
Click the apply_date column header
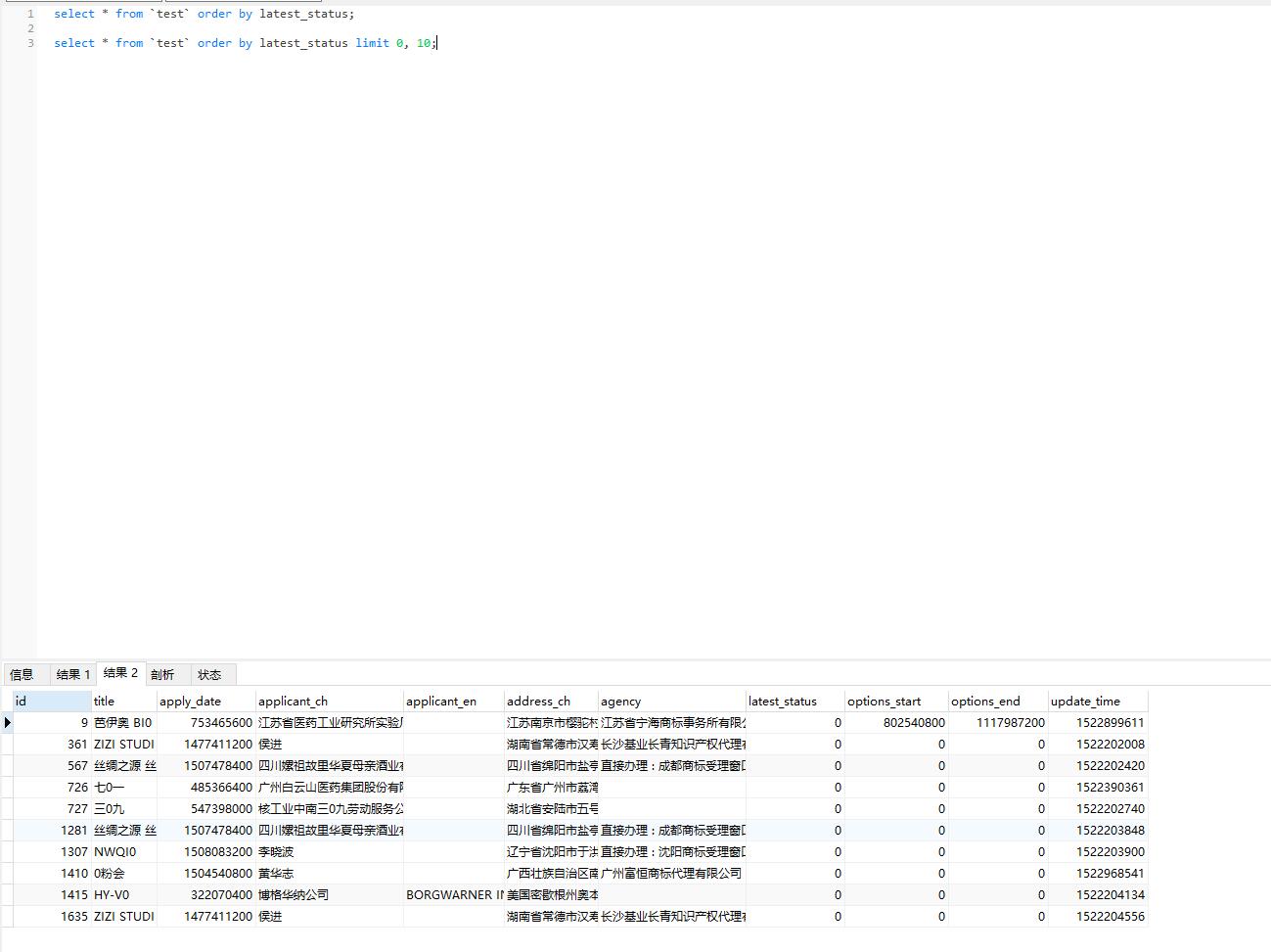tap(206, 702)
